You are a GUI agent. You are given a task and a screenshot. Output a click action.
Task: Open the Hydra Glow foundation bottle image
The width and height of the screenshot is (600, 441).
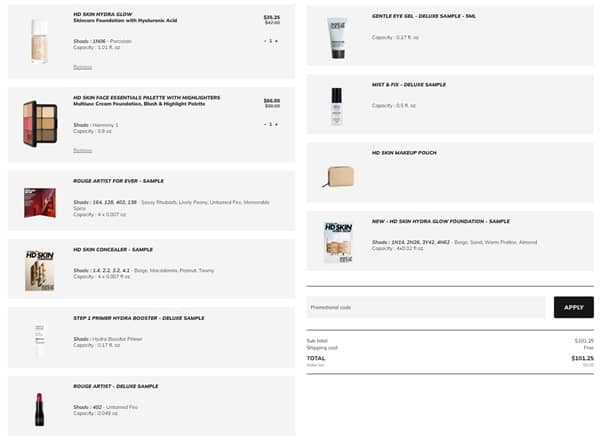click(40, 41)
